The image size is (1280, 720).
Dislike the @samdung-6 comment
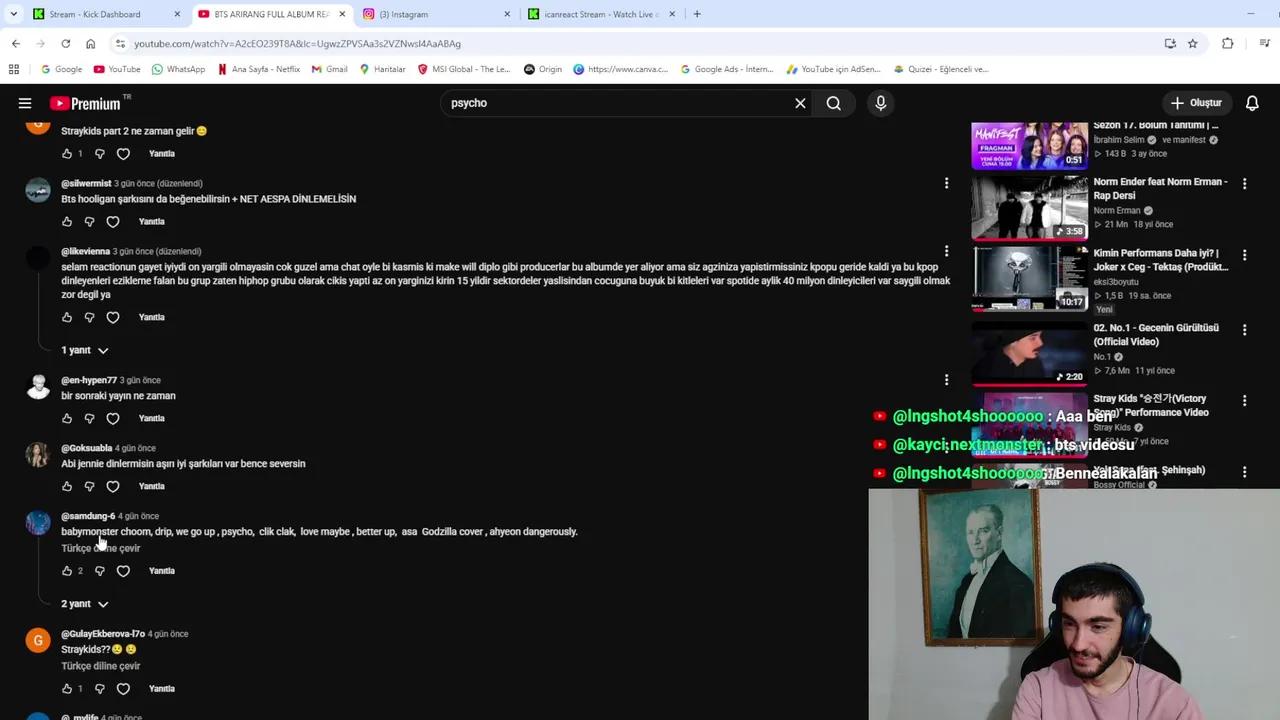click(99, 571)
